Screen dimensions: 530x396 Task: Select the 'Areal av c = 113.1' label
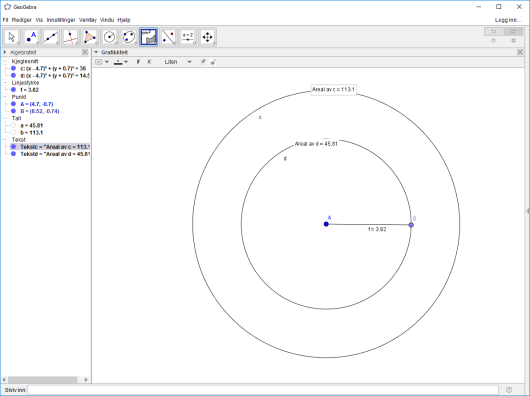tap(333, 90)
